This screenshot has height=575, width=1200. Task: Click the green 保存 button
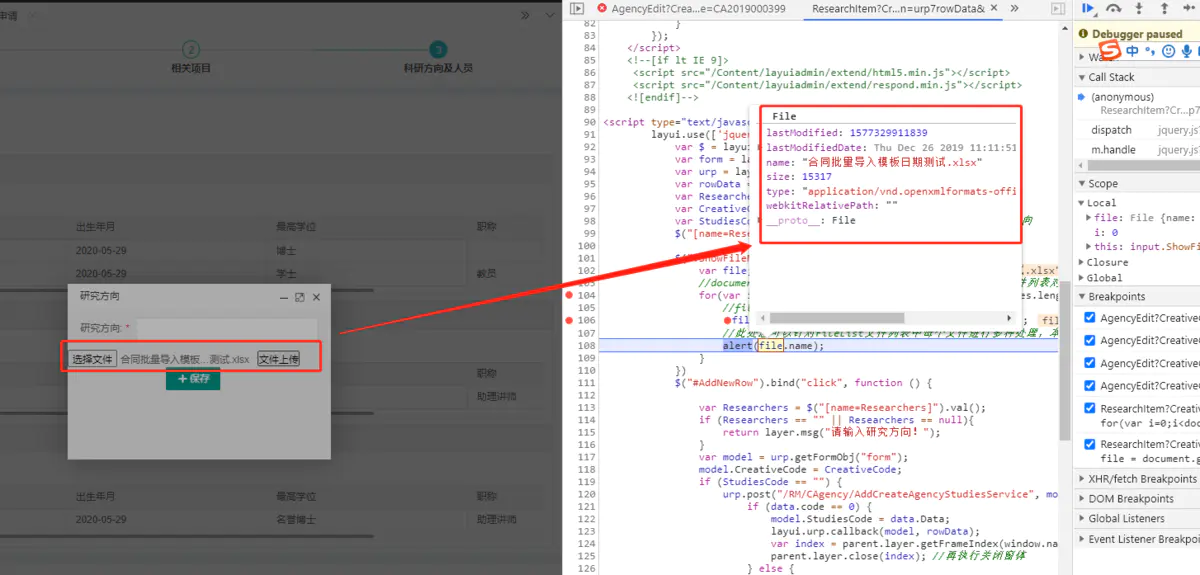coord(193,379)
